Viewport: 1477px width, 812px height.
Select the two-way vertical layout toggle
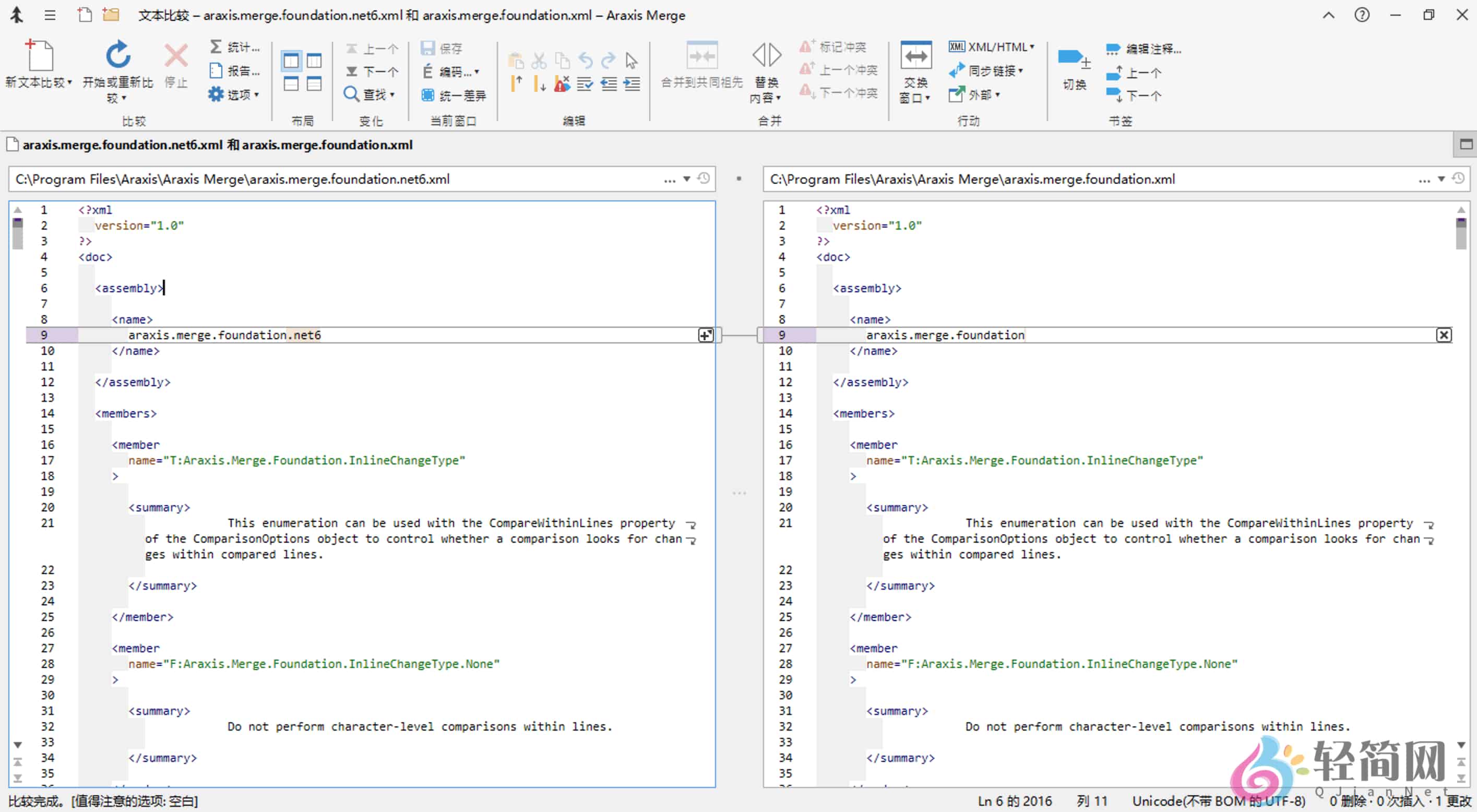(291, 60)
